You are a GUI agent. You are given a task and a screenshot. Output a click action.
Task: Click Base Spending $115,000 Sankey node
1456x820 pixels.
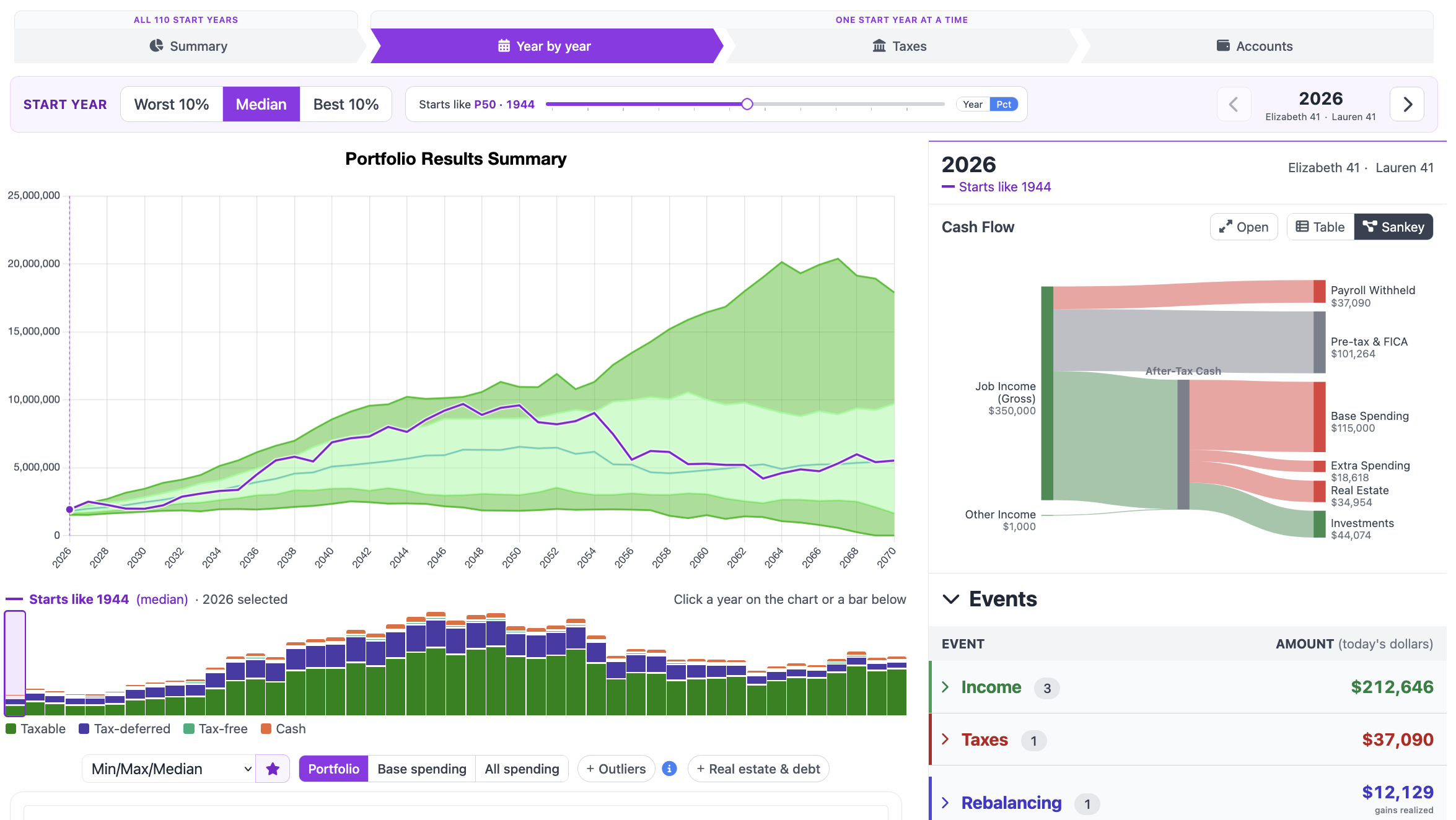(1319, 416)
